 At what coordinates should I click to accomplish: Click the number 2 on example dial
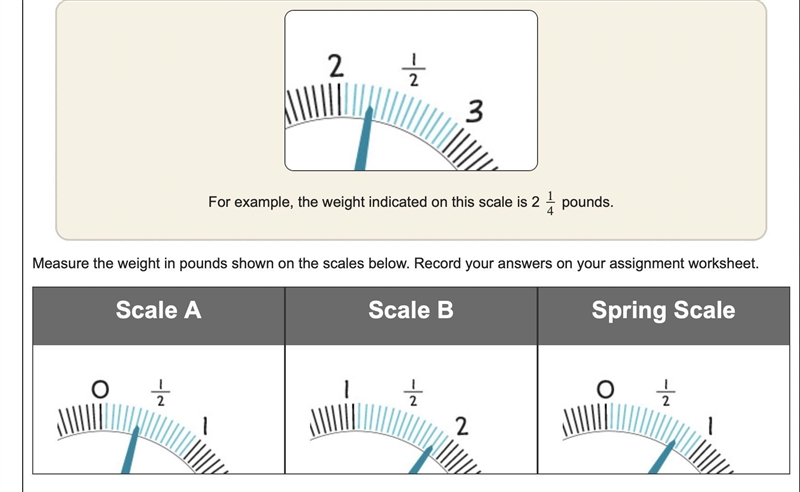(x=336, y=66)
